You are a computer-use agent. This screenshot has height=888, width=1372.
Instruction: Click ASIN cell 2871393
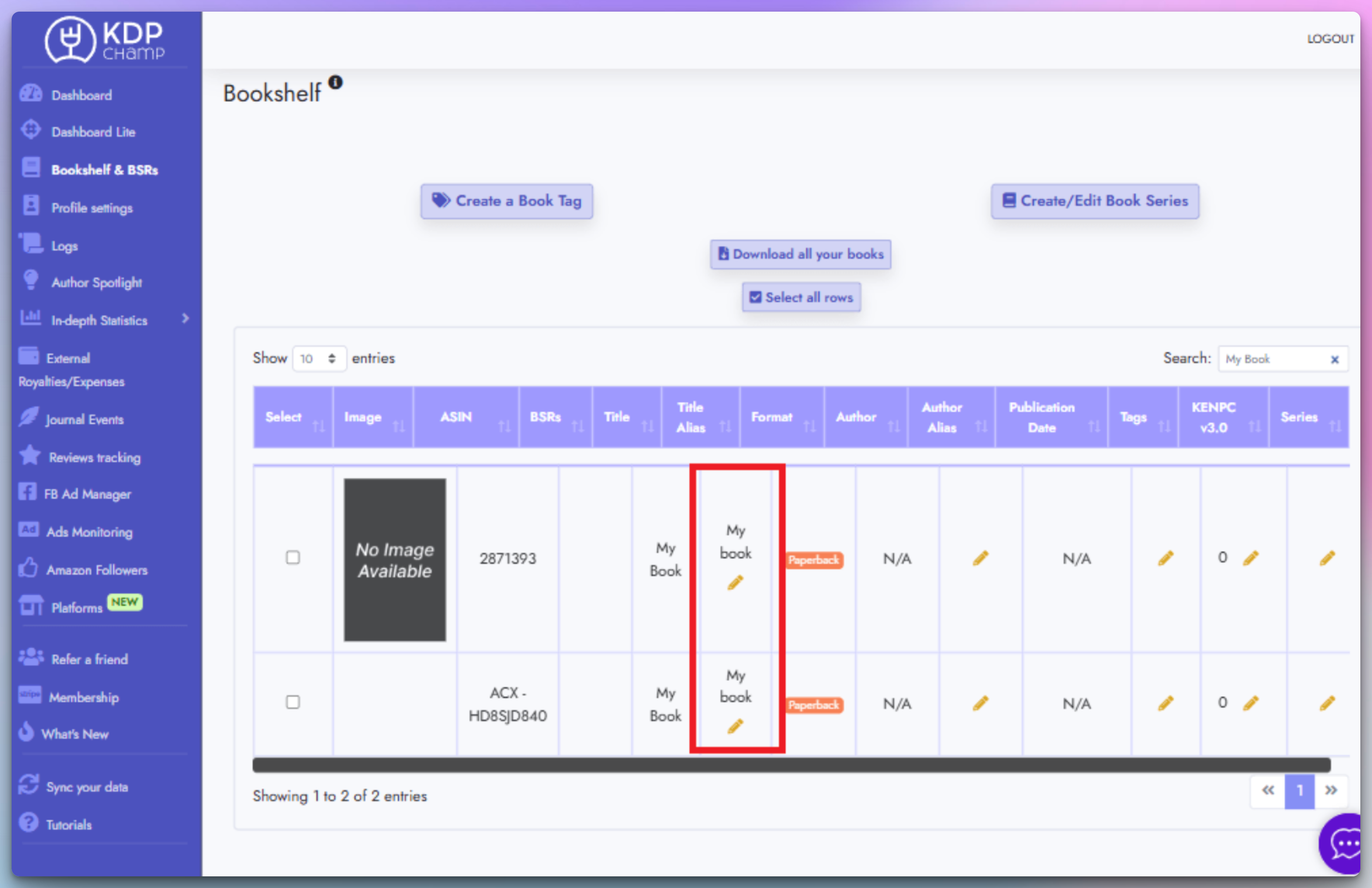[508, 558]
